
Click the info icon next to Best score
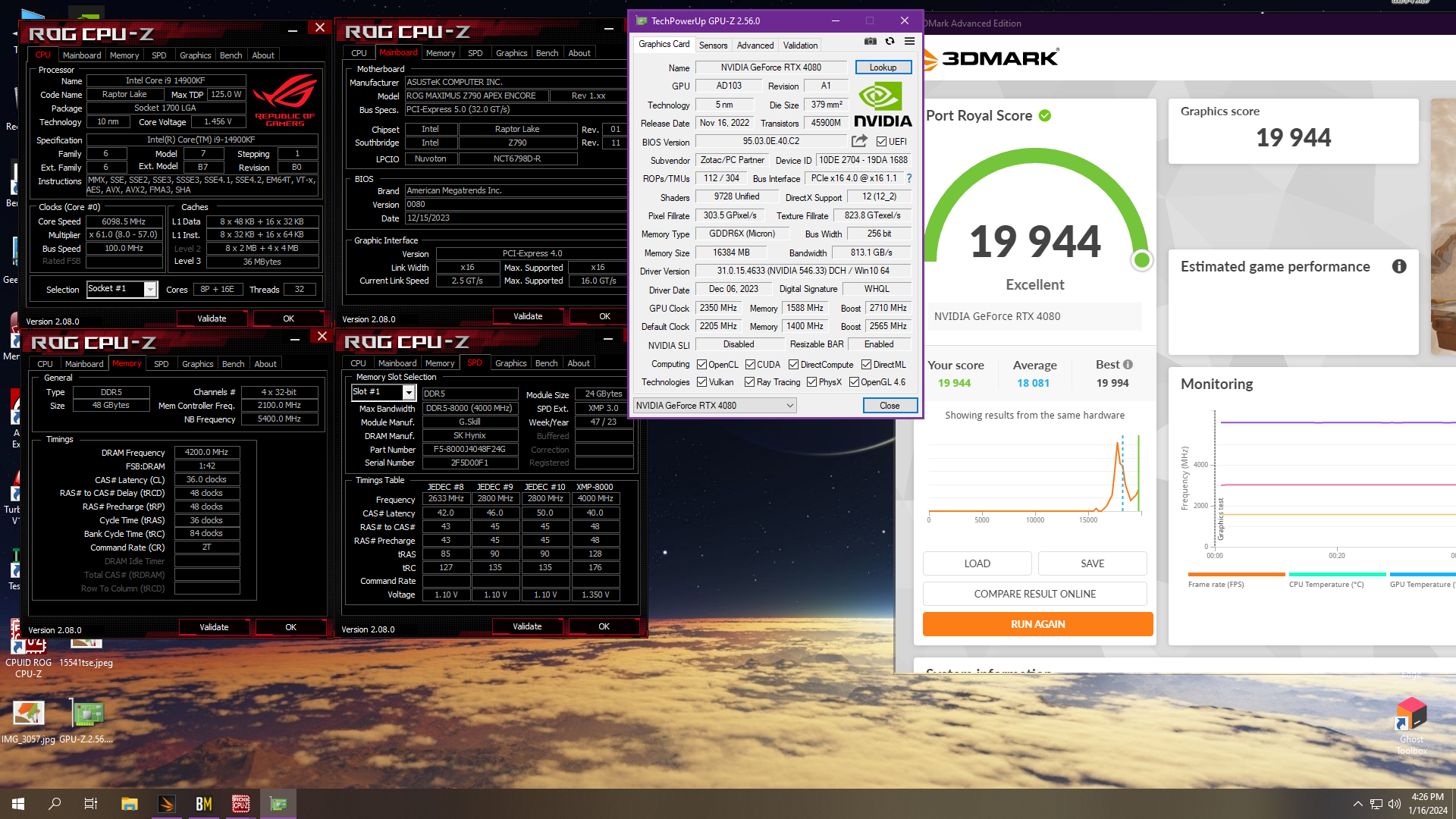tap(1128, 365)
